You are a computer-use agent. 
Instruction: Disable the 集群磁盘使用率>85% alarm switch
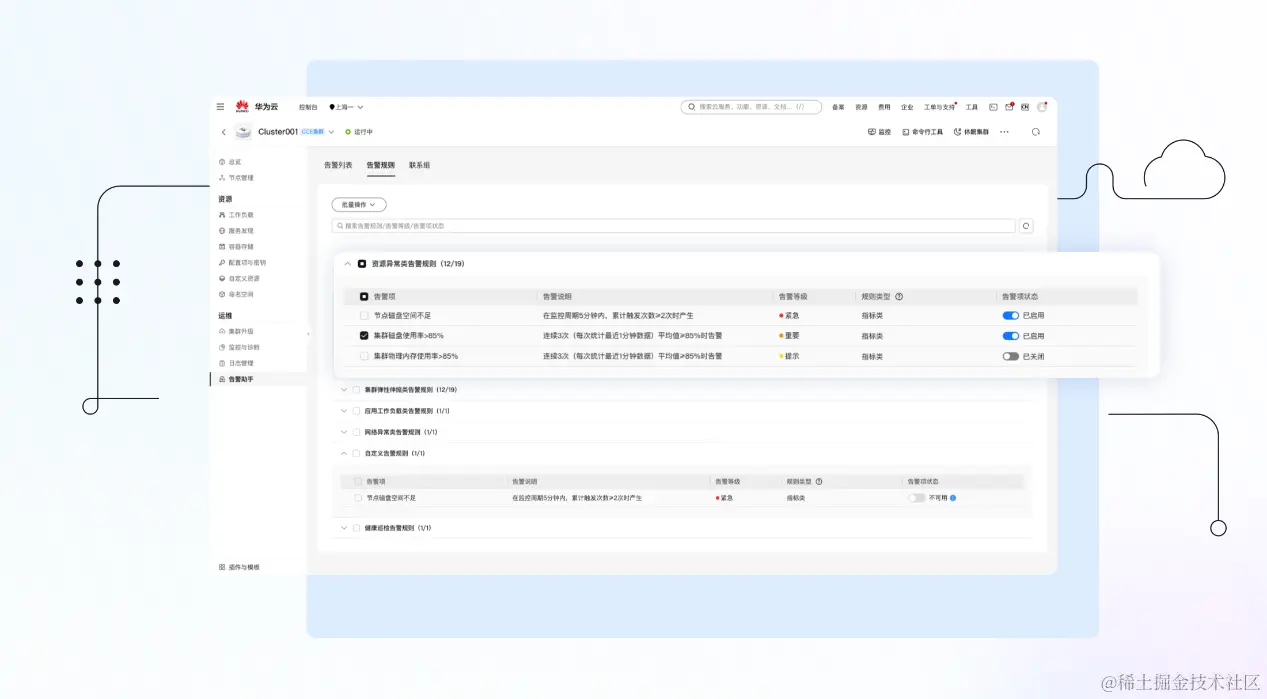pyautogui.click(x=1011, y=336)
